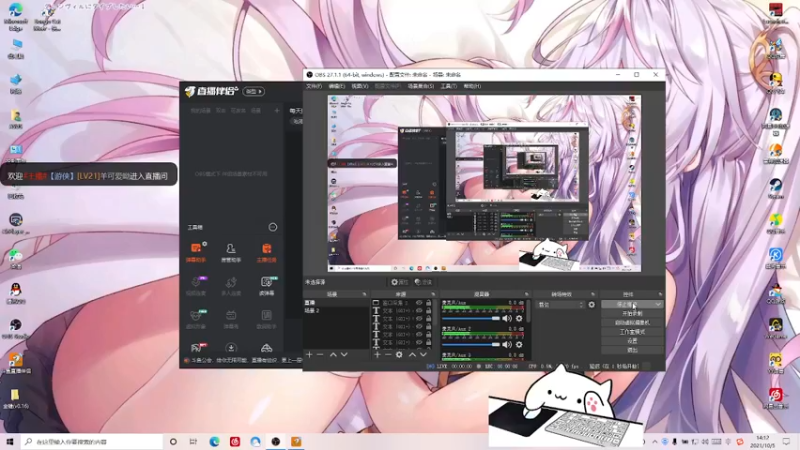Click the 工作室模式 studio mode button
Screen dimensions: 800x450
632,332
